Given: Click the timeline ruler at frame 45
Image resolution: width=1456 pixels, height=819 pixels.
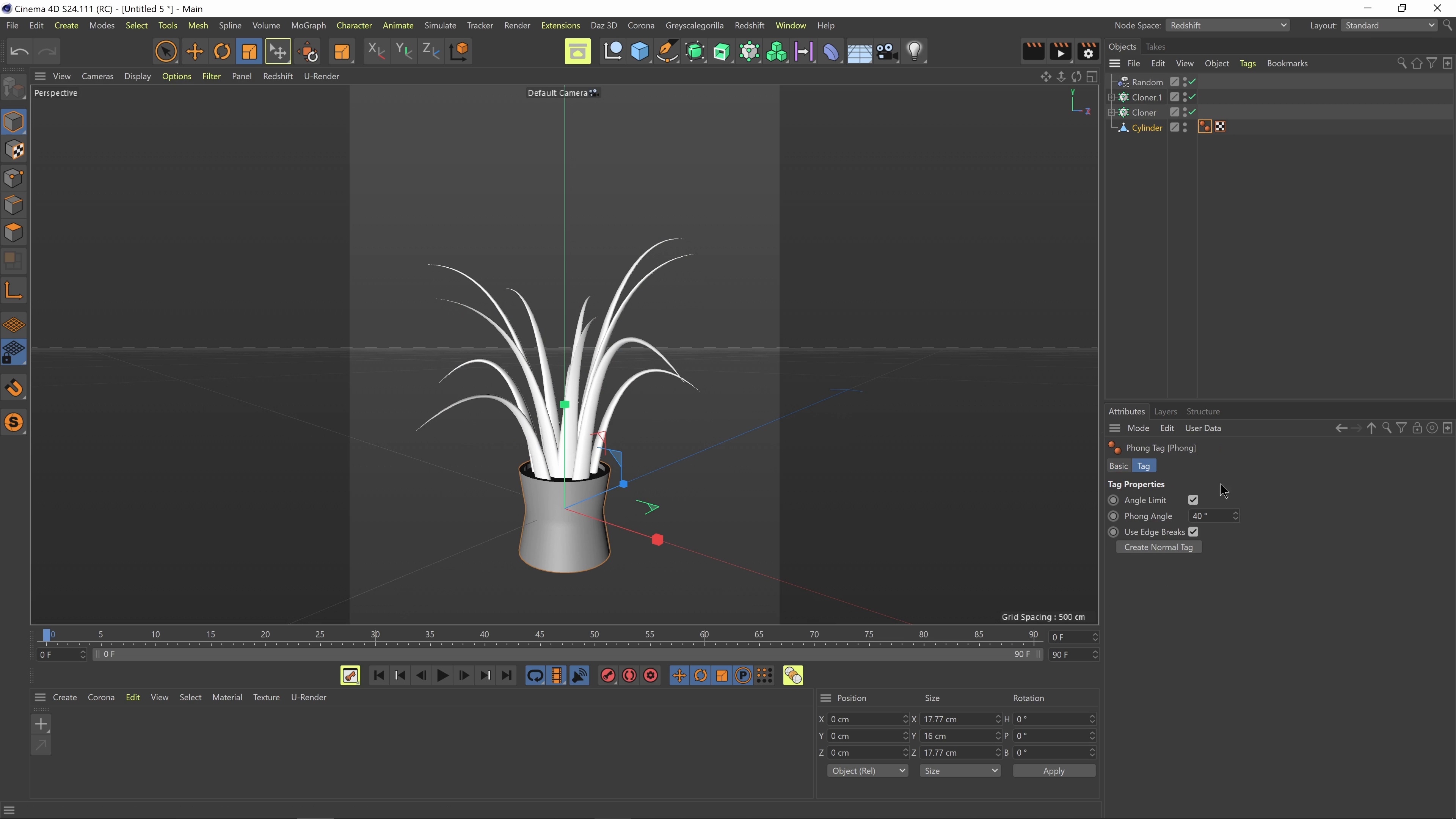Looking at the screenshot, I should (539, 635).
